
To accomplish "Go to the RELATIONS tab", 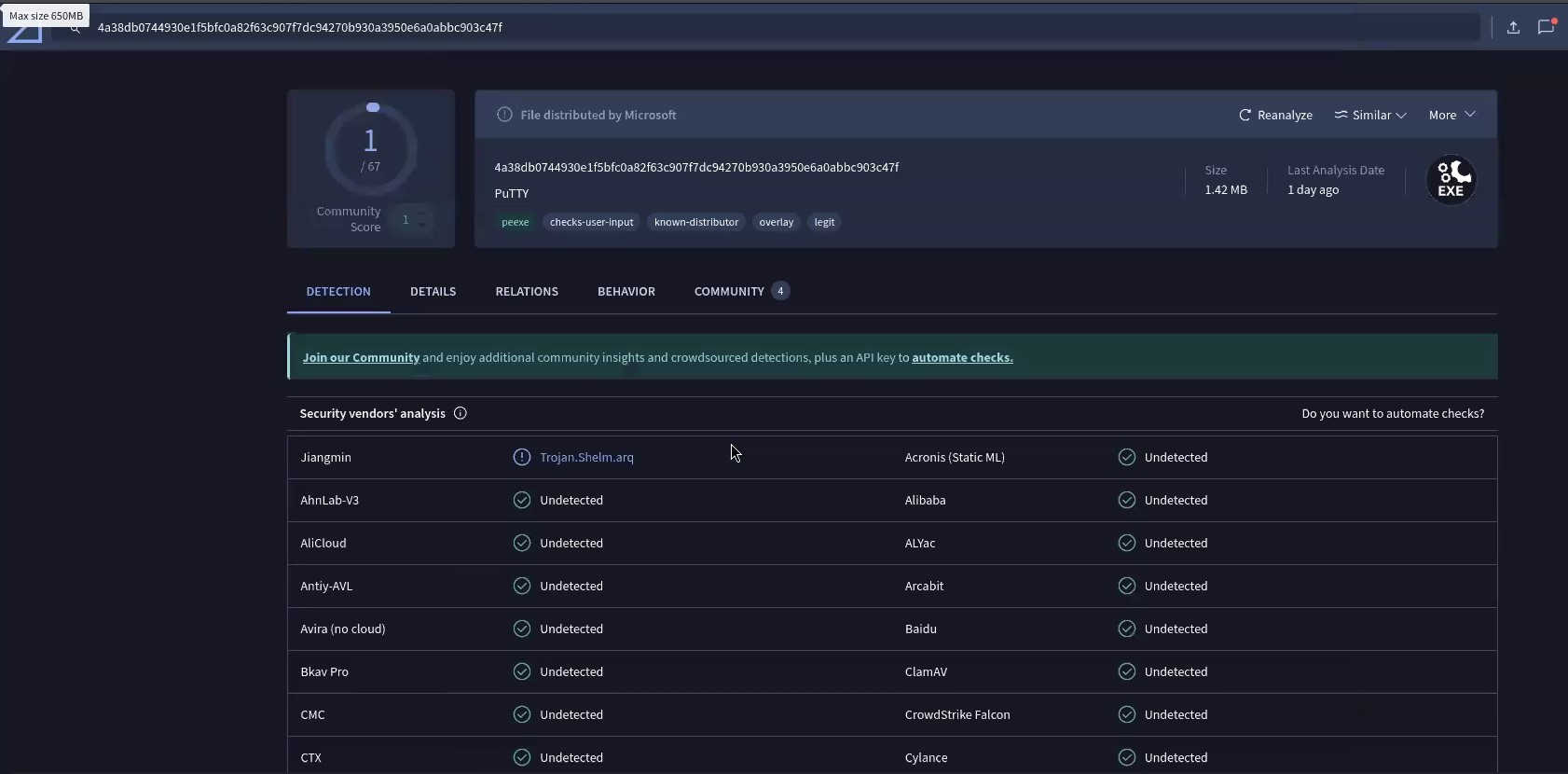I will tap(527, 291).
